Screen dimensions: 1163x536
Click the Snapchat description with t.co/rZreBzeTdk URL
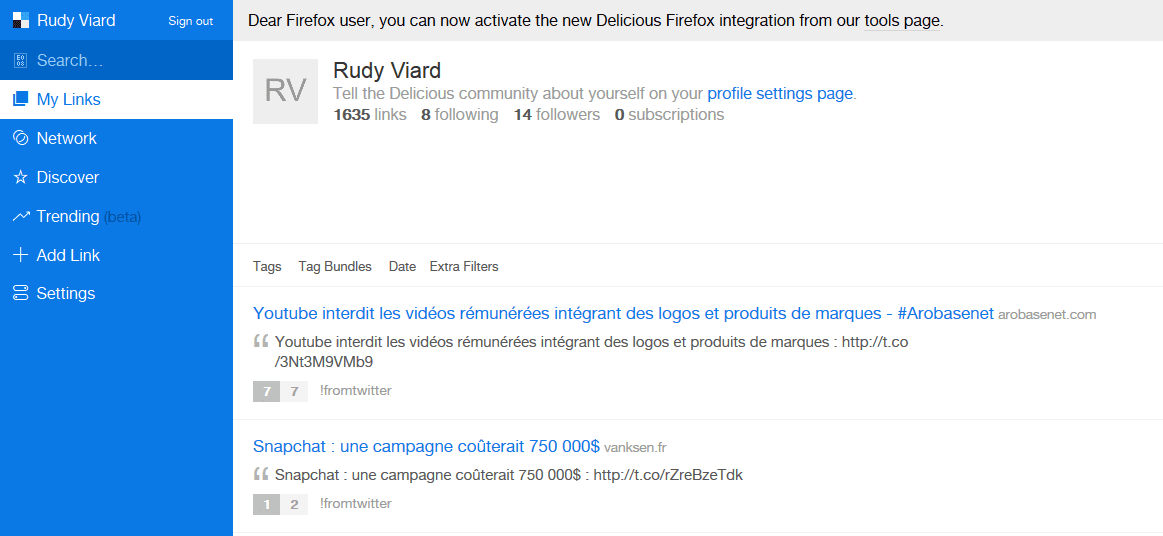coord(509,475)
